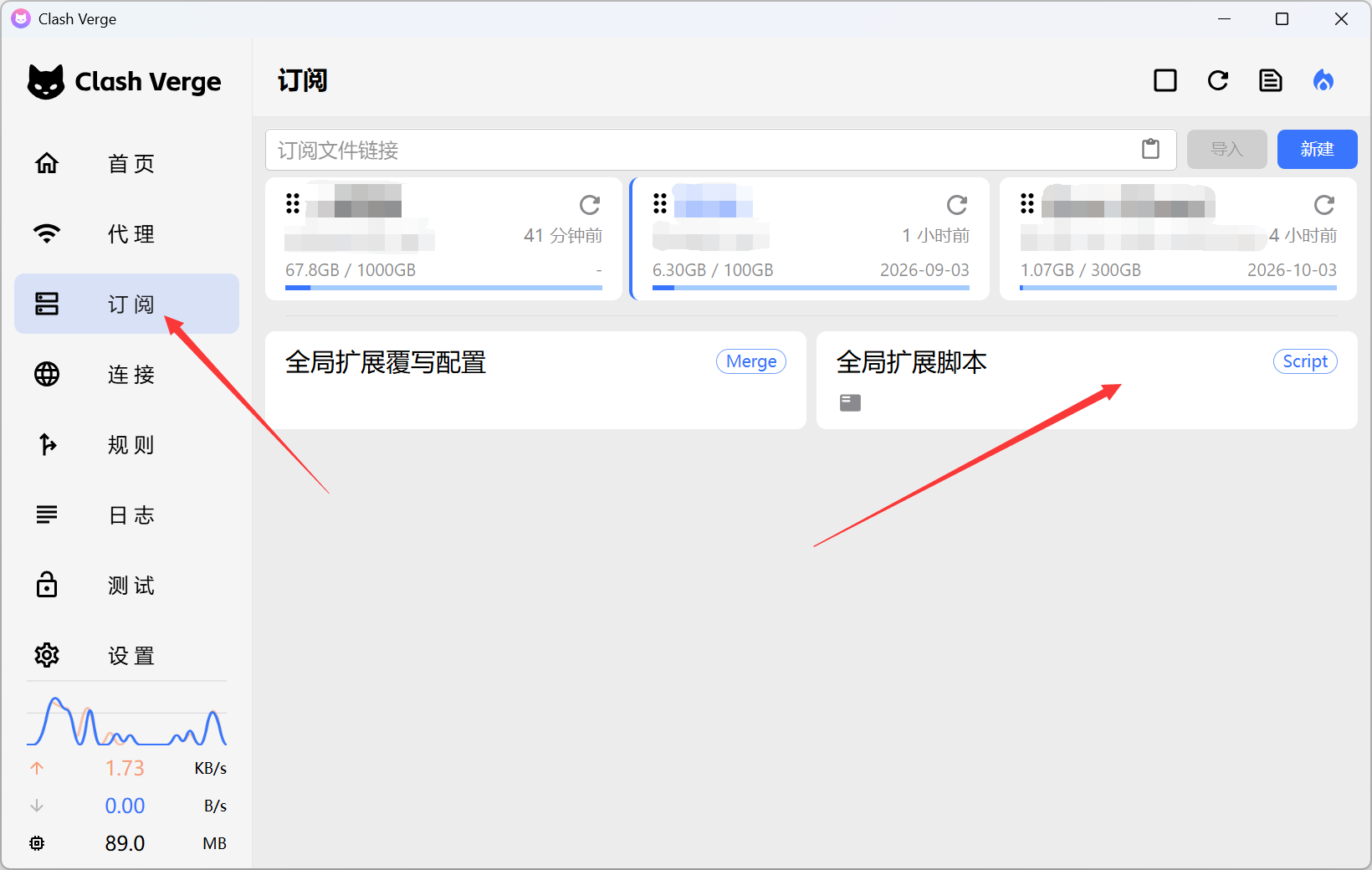The height and width of the screenshot is (870, 1372).
Task: Click the rules branch-arrow icon
Action: 48,444
